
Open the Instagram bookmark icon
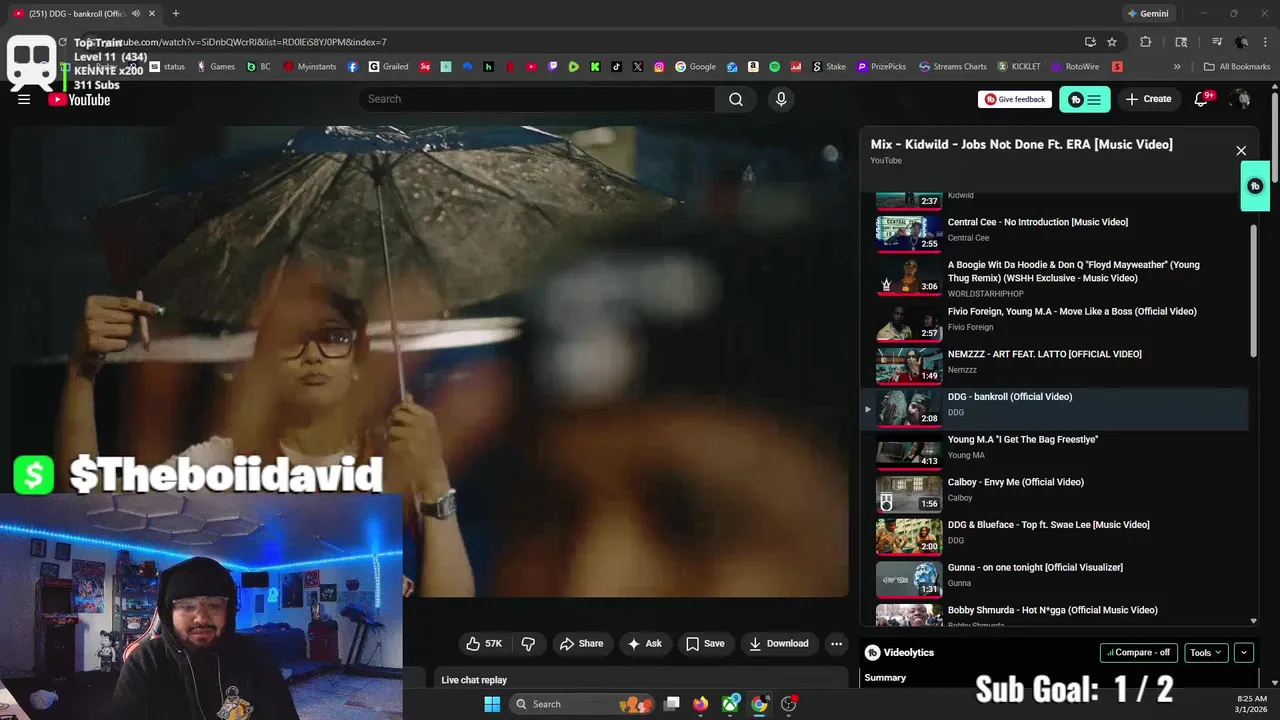coord(659,67)
